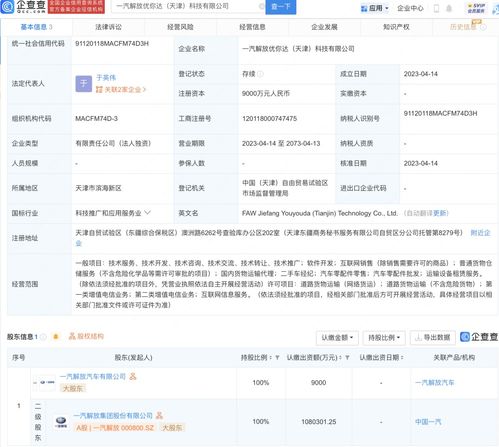Click the equity icon beside 一汽解放汽车有限公司
The height and width of the screenshot is (447, 499).
[133, 376]
